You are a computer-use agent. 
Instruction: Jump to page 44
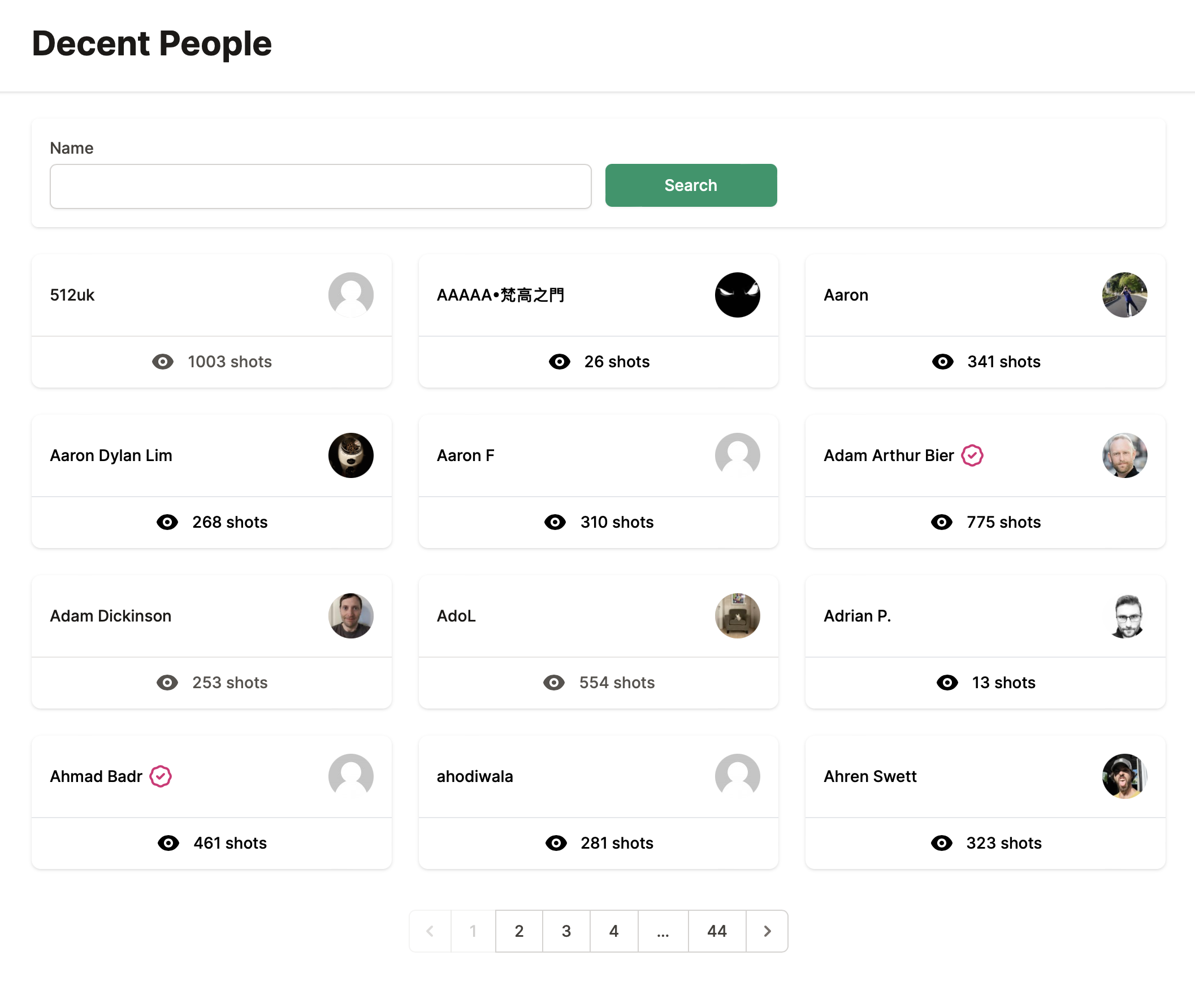click(717, 931)
